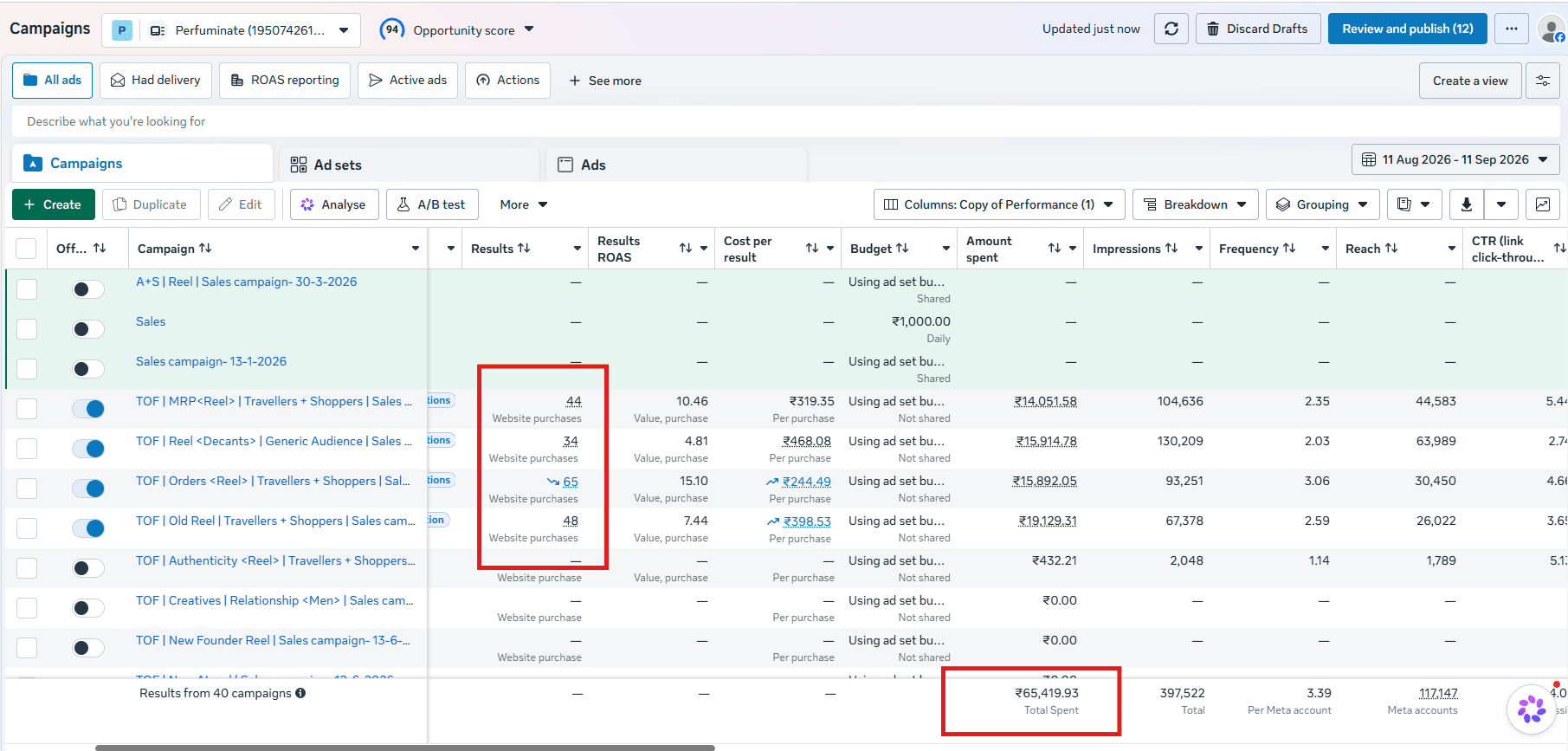The width and height of the screenshot is (1568, 751).
Task: Select checkbox for TOF Orders Reel campaign
Action: [x=27, y=489]
